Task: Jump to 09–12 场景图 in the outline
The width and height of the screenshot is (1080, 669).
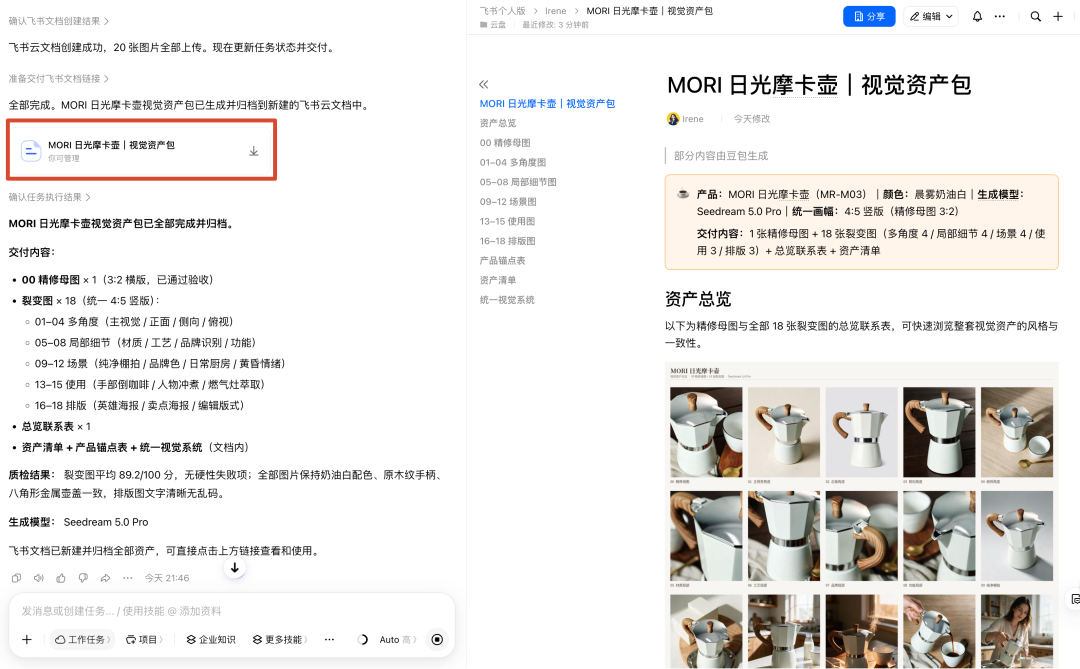Action: coord(508,202)
